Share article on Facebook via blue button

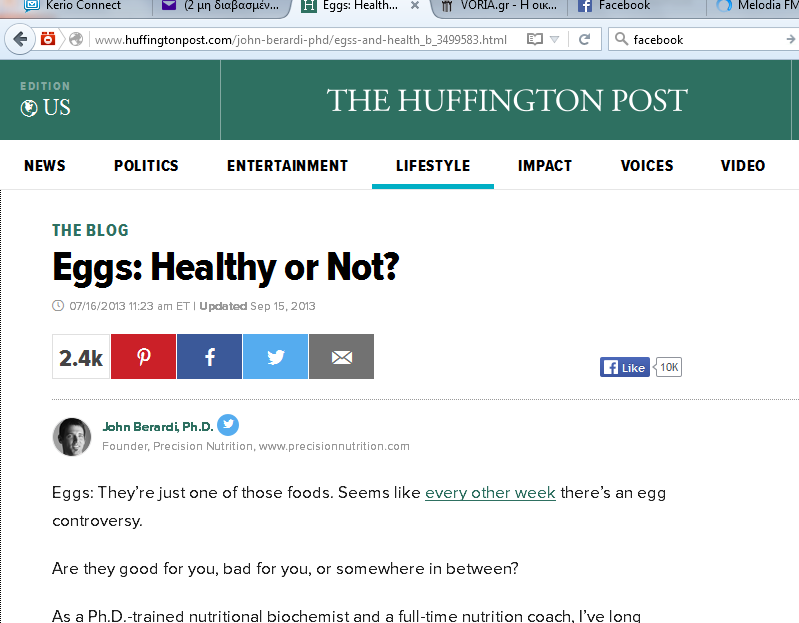[x=209, y=357]
